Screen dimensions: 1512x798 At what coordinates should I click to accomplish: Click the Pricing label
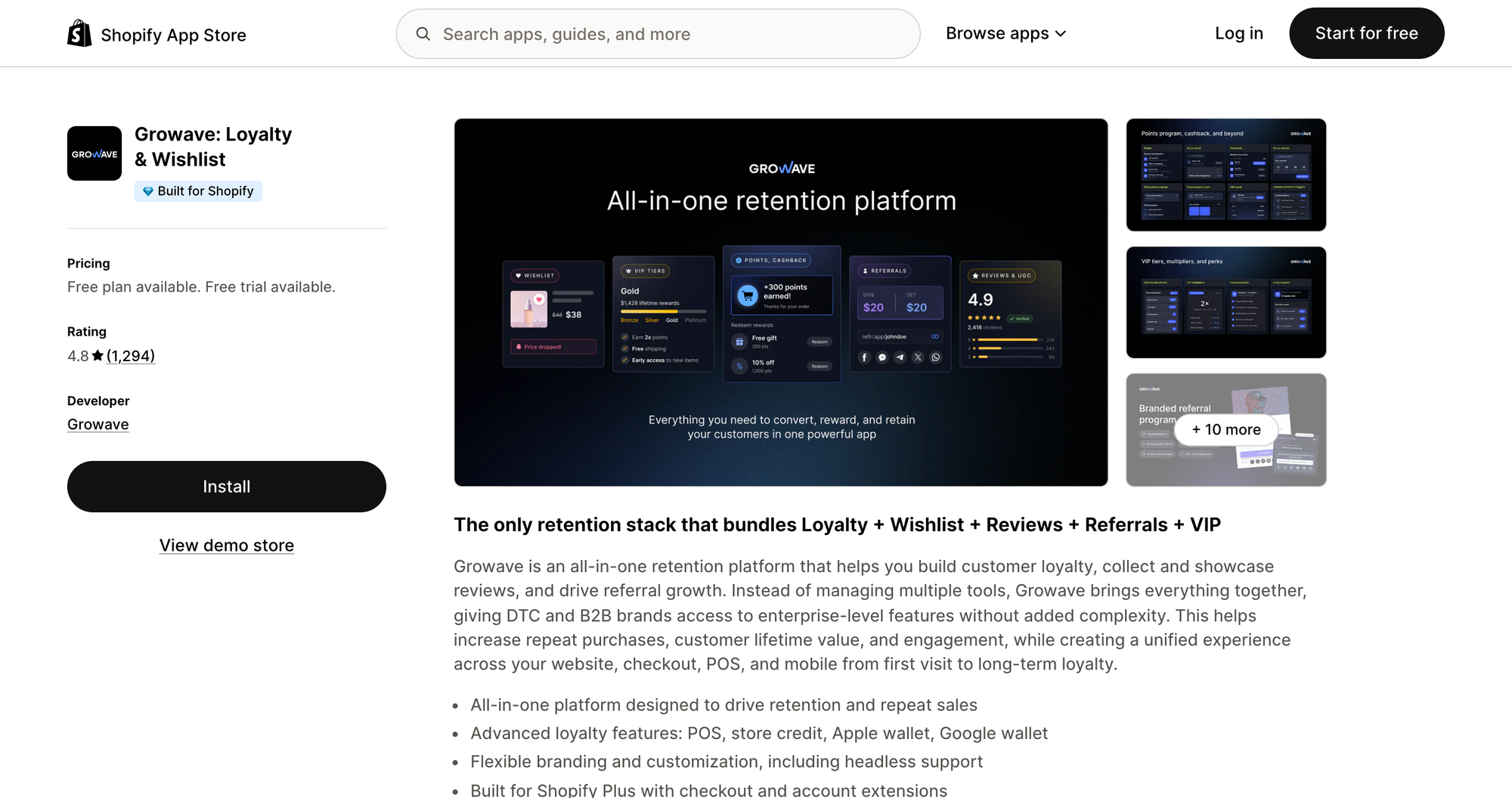coord(88,264)
